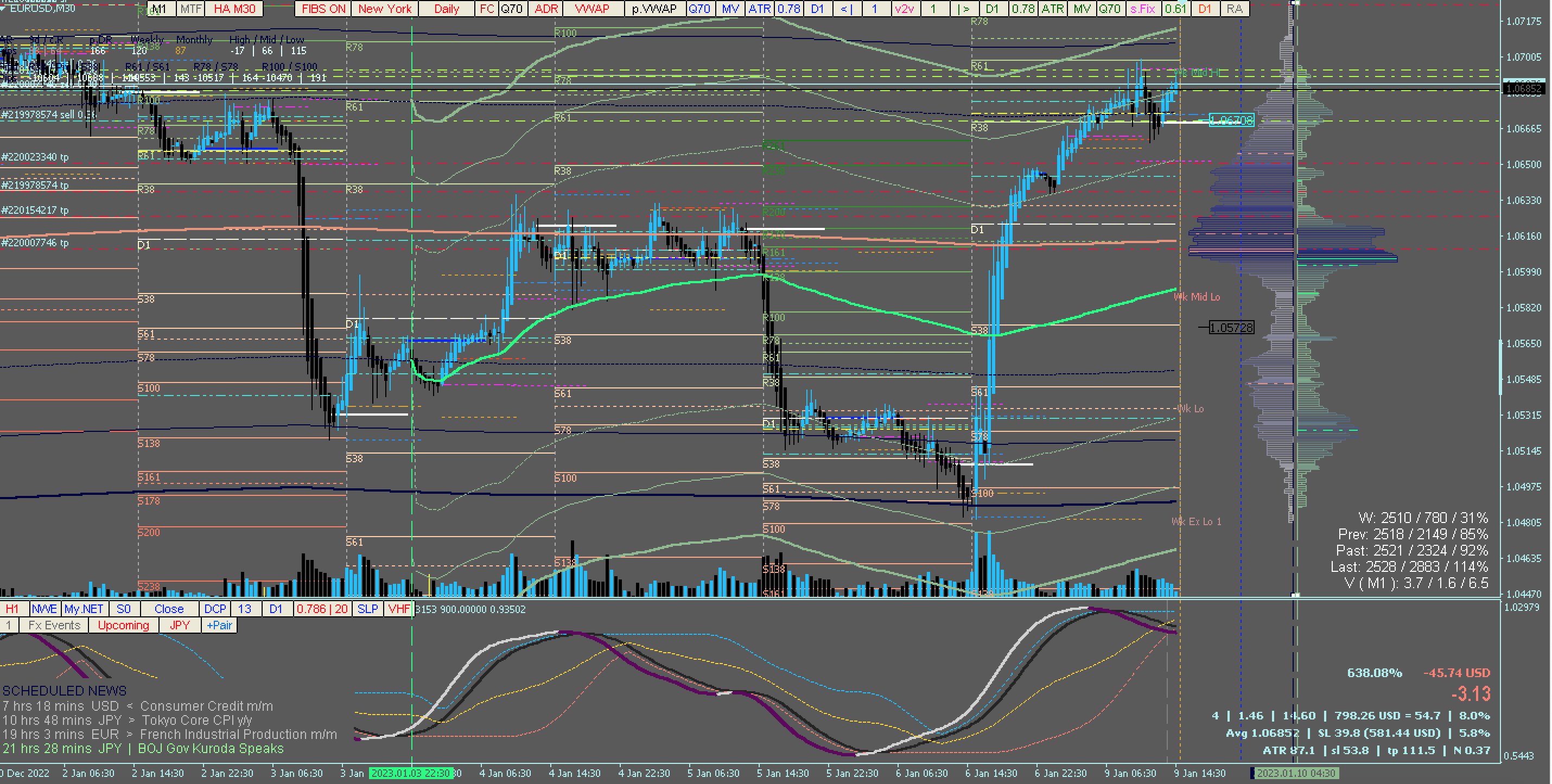Click the New York session selector

(384, 9)
